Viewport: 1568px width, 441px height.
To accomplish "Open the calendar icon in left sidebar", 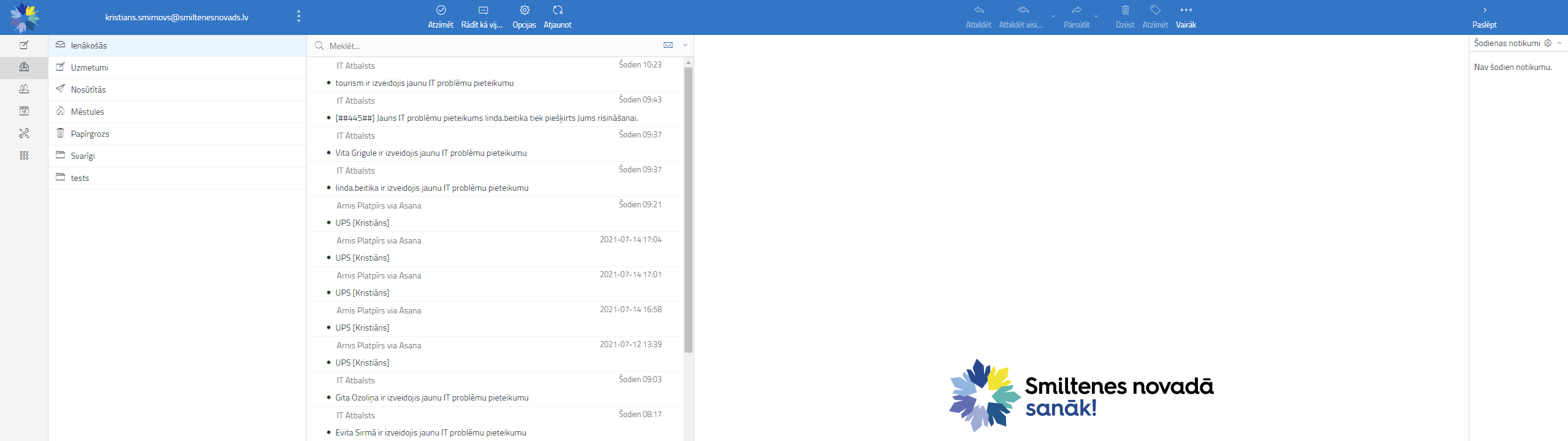I will click(24, 112).
